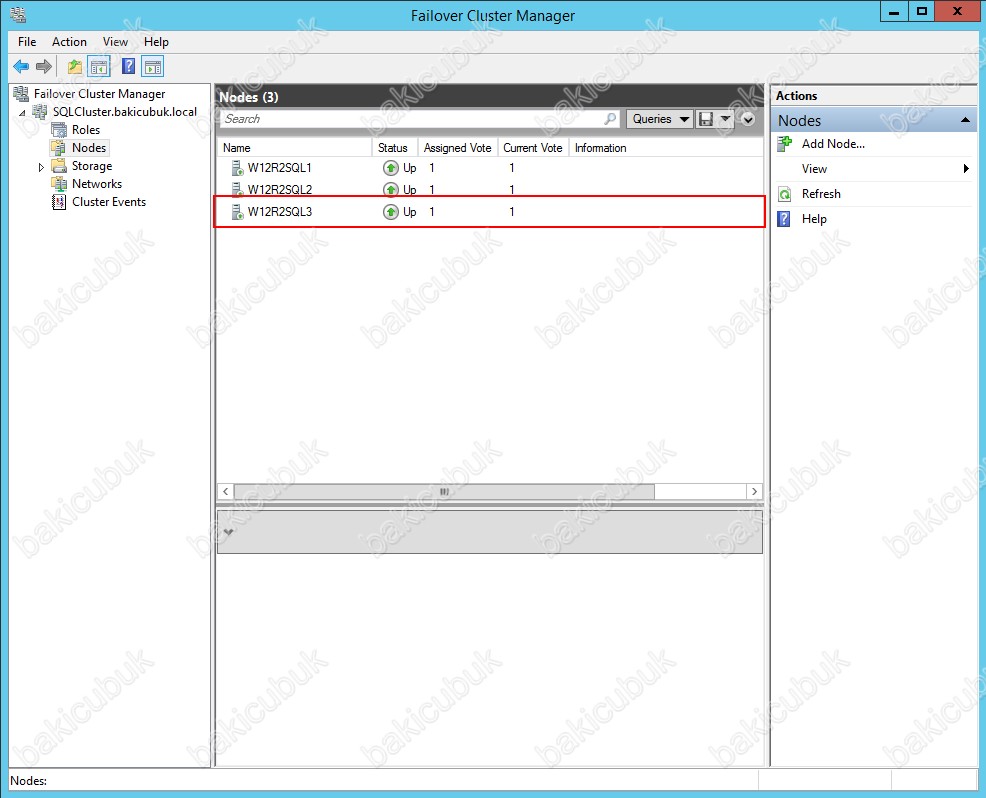Image resolution: width=986 pixels, height=798 pixels.
Task: Click the Refresh icon in Actions pane
Action: tap(784, 194)
